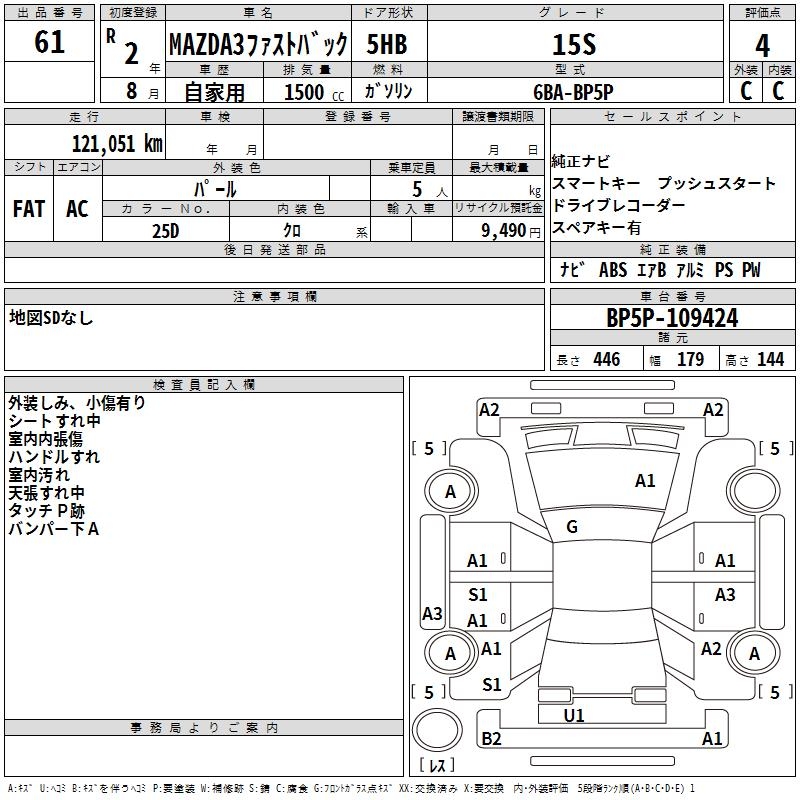Click the 検査員記入欄 section header

(204, 385)
